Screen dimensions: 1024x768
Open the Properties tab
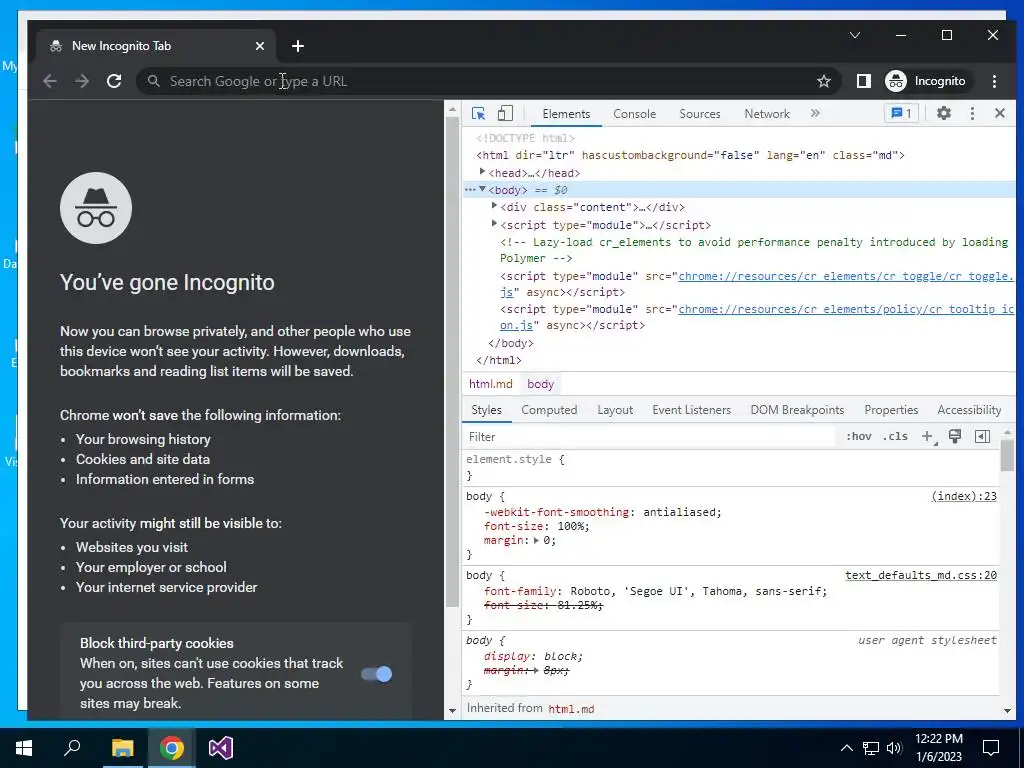tap(891, 410)
